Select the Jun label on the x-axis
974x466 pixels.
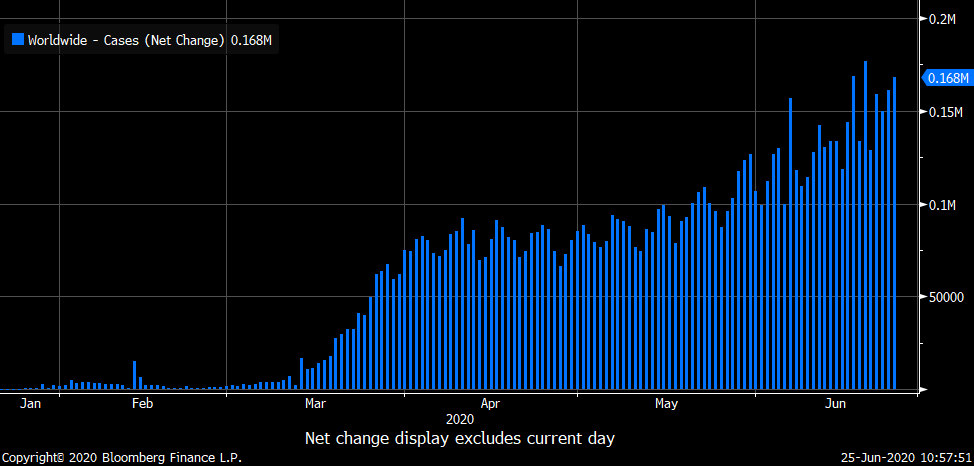(x=837, y=404)
